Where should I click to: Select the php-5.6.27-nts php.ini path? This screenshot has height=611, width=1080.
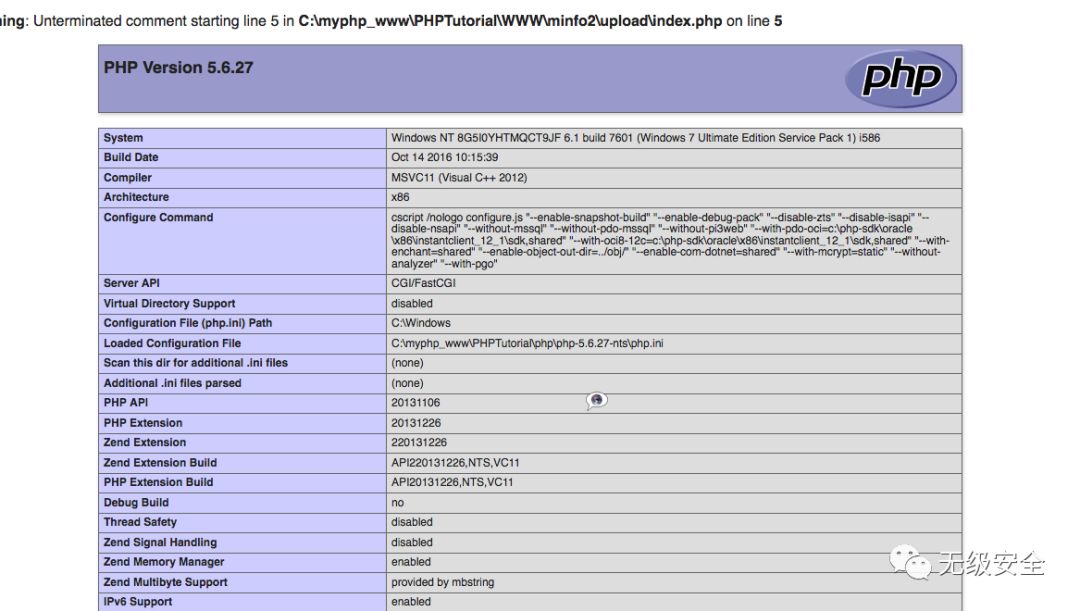point(527,343)
